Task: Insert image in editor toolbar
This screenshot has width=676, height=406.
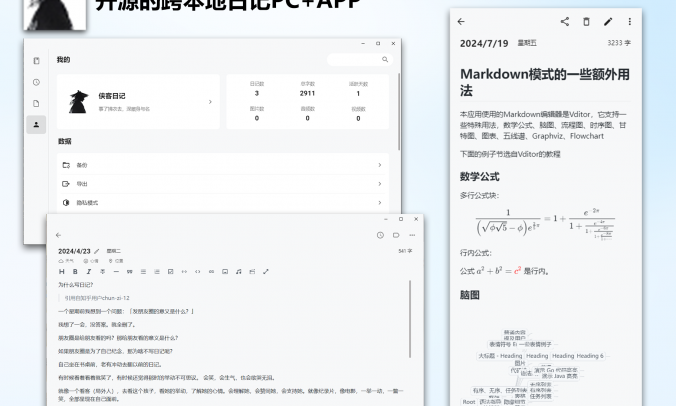Action: point(225,272)
